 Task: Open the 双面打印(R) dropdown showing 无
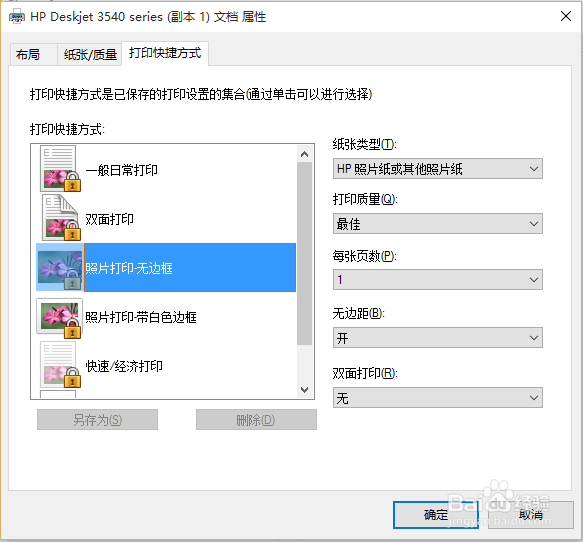(x=438, y=398)
